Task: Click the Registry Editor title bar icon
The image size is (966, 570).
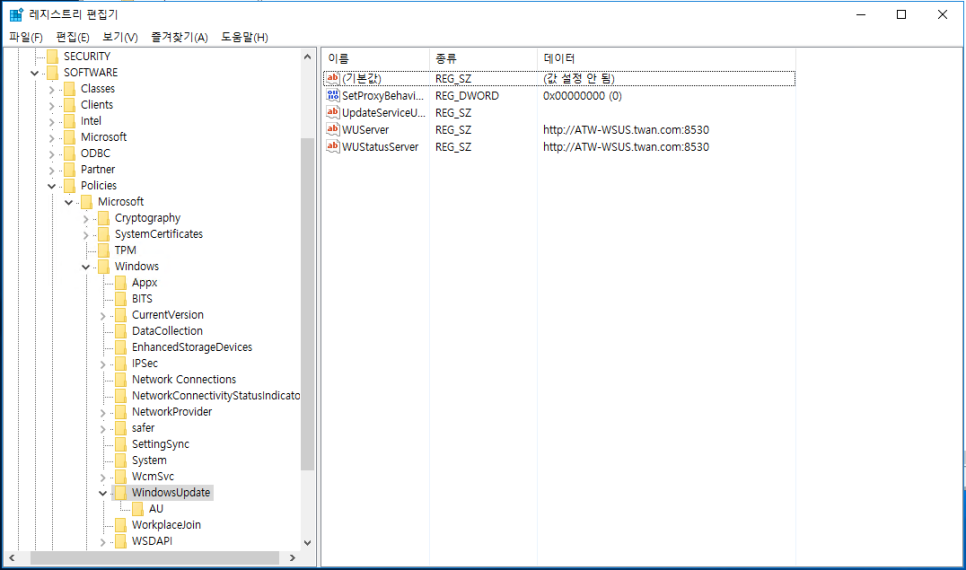Action: (16, 14)
